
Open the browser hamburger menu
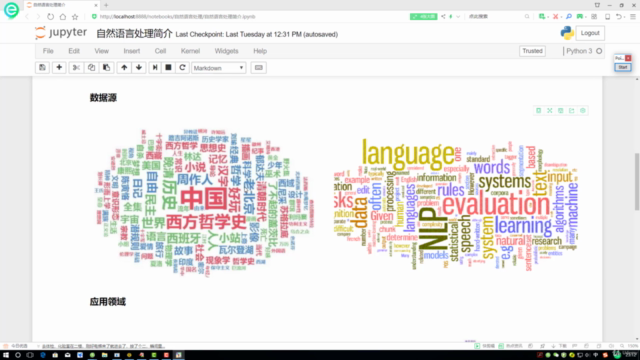tap(633, 17)
